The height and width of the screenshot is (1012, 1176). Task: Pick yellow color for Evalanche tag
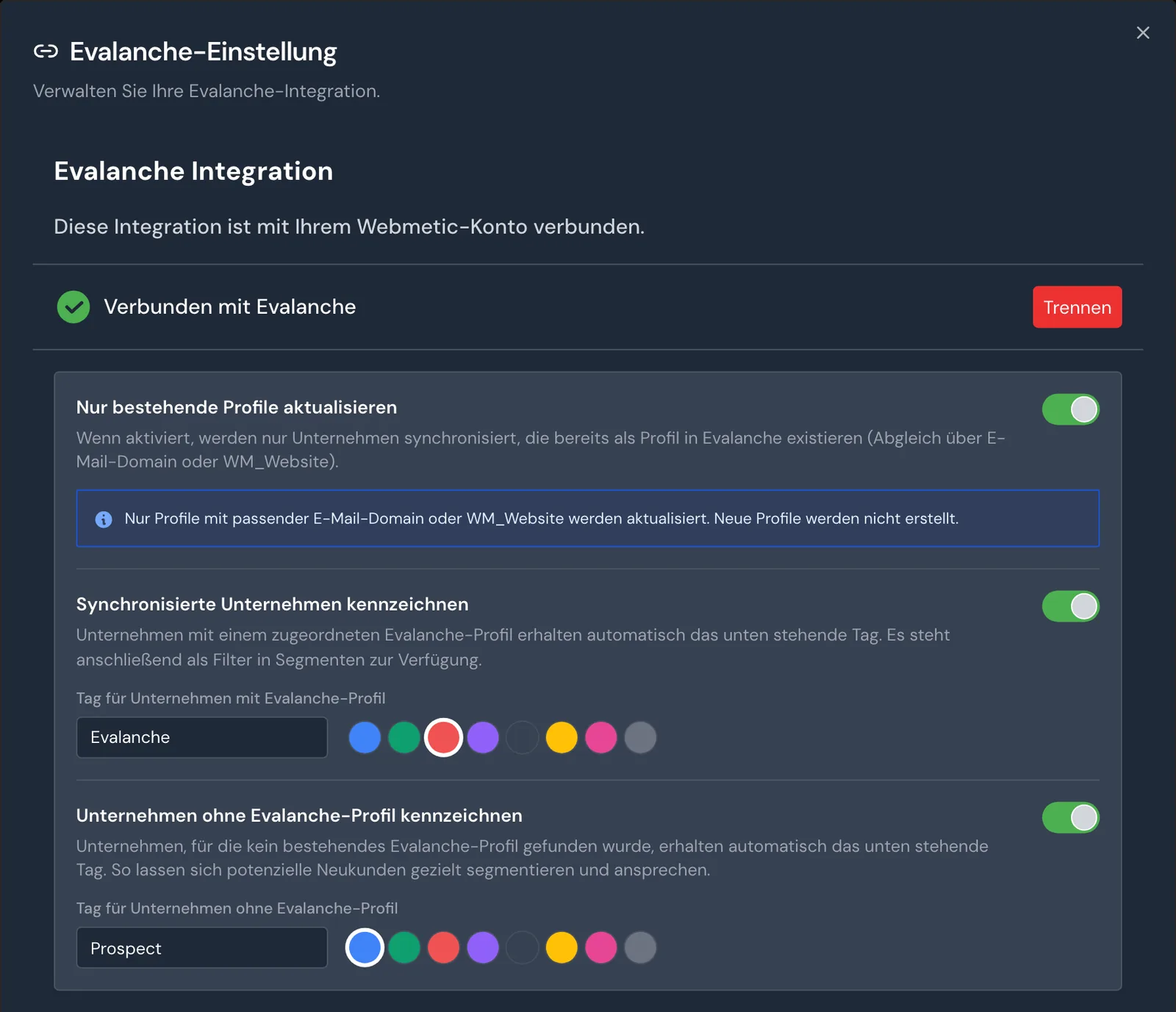[x=562, y=737]
